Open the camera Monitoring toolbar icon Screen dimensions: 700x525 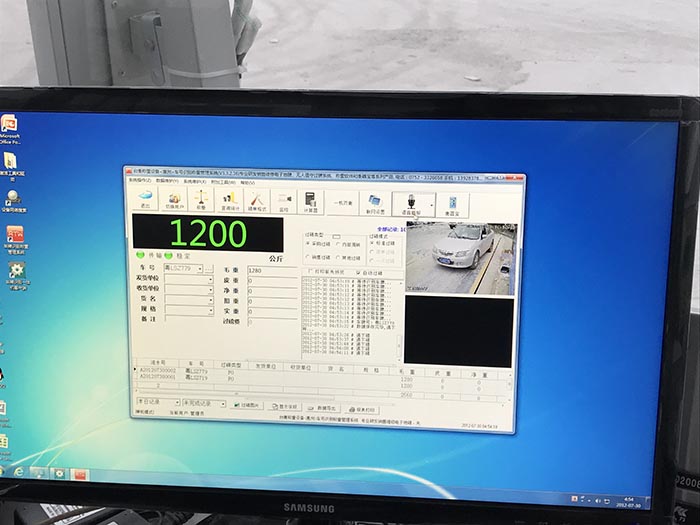pos(284,201)
